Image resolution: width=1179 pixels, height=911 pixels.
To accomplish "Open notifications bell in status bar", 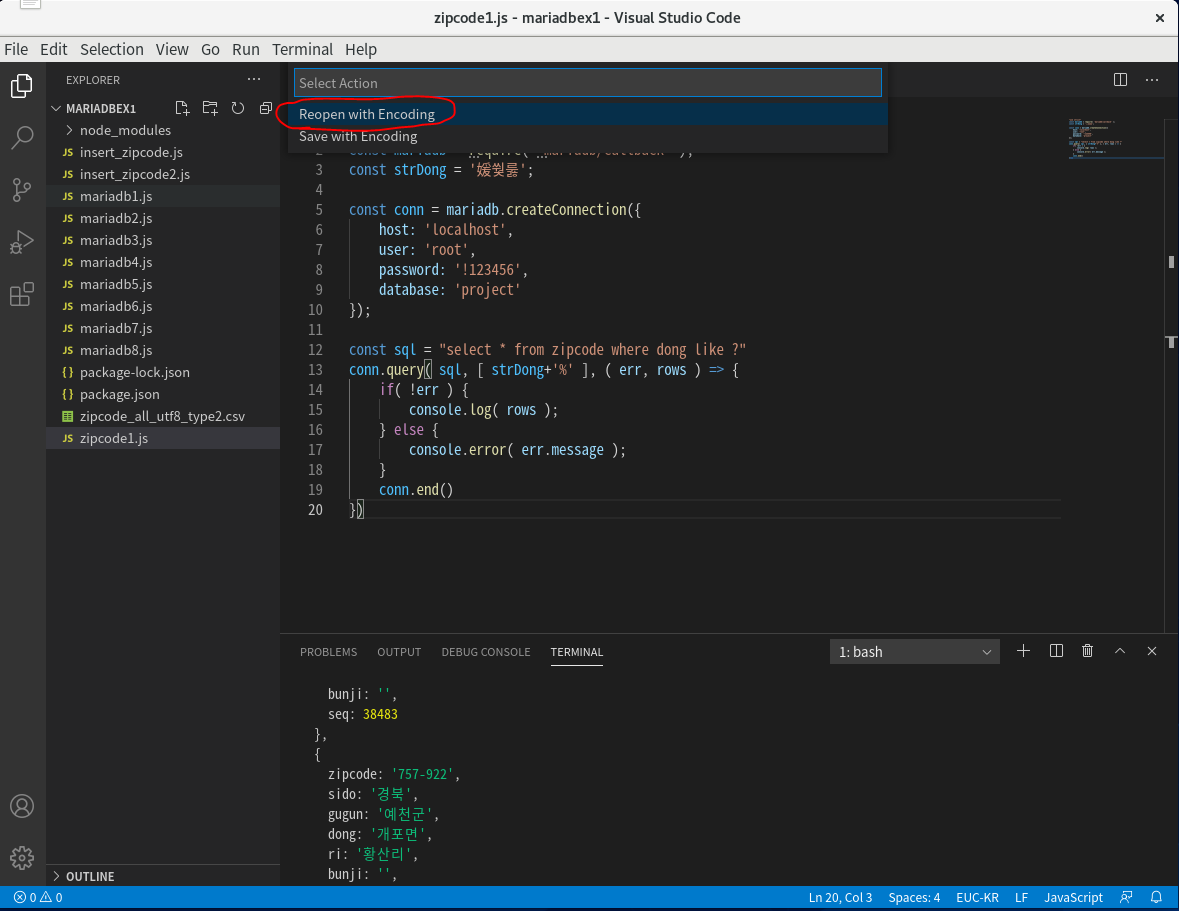I will (x=1156, y=897).
